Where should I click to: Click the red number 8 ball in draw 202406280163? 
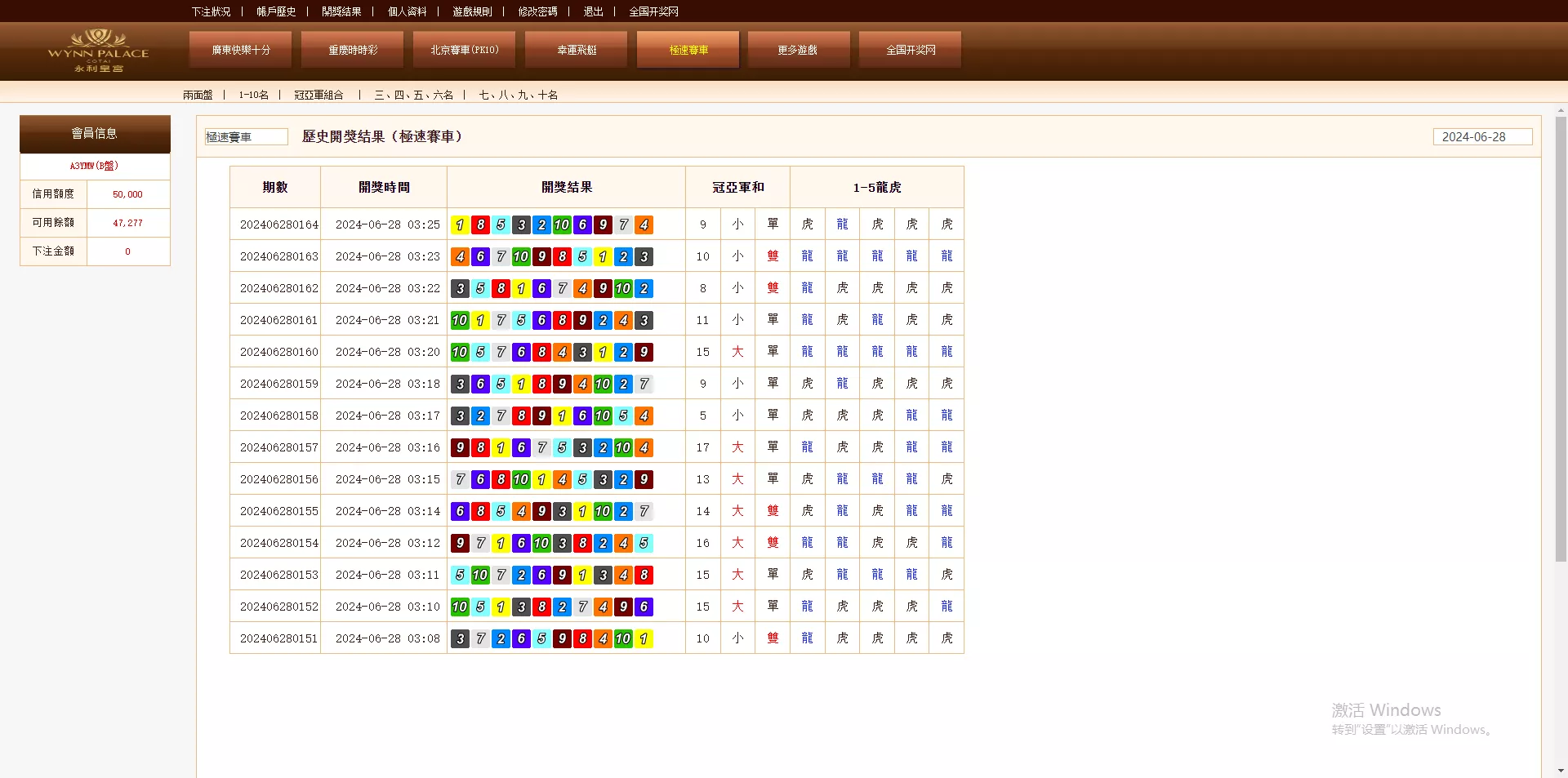pyautogui.click(x=562, y=256)
